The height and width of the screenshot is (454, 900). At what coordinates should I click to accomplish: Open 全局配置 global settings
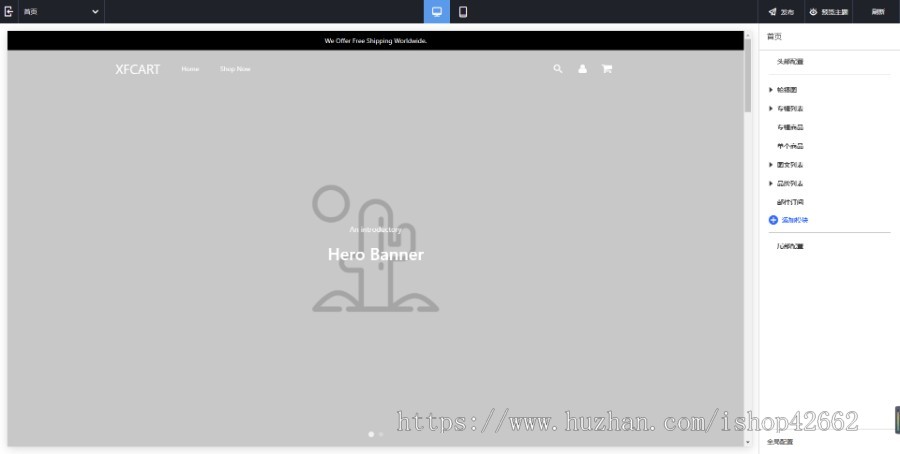pos(780,442)
